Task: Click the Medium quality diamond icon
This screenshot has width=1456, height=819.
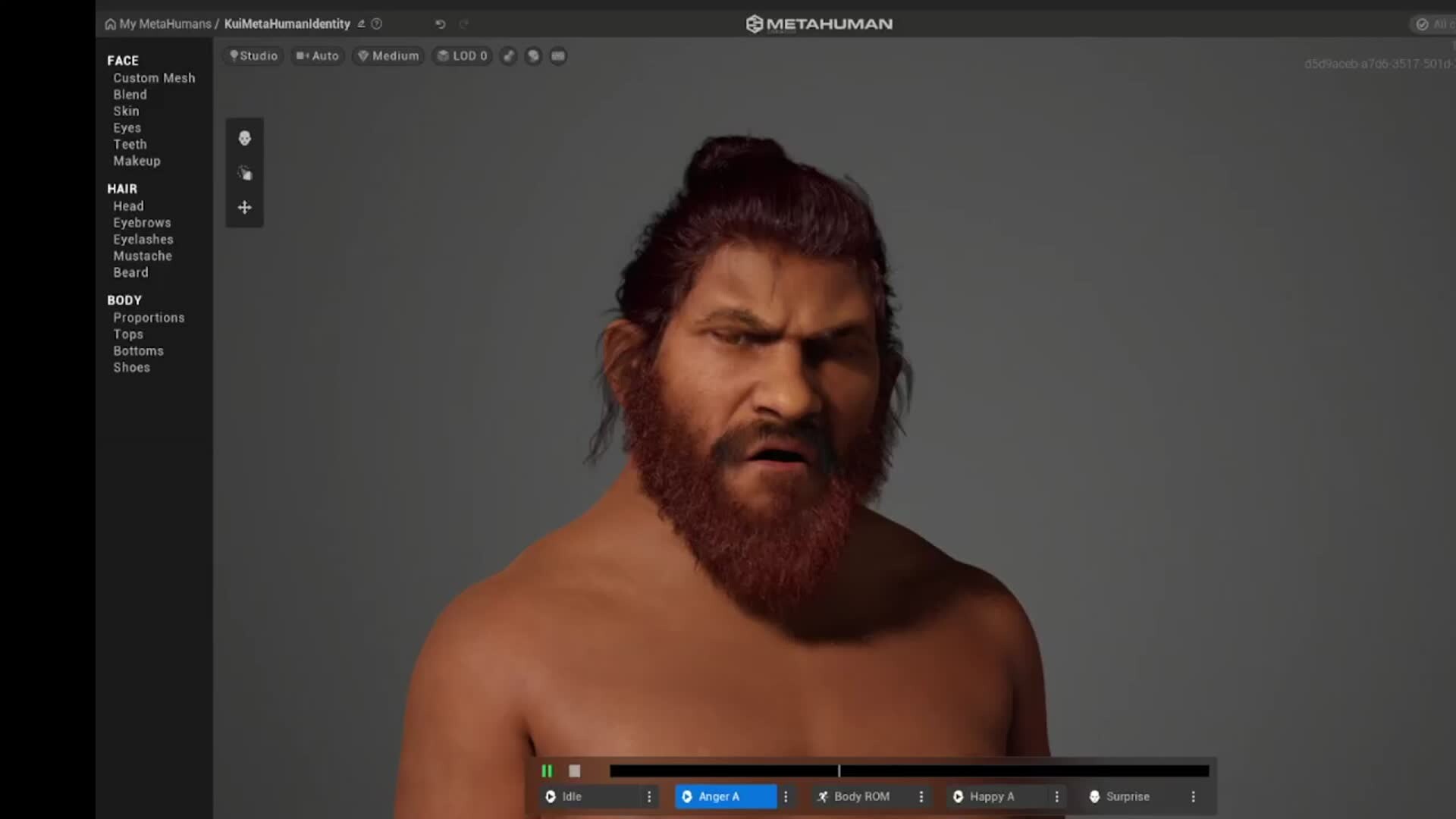Action: tap(364, 55)
